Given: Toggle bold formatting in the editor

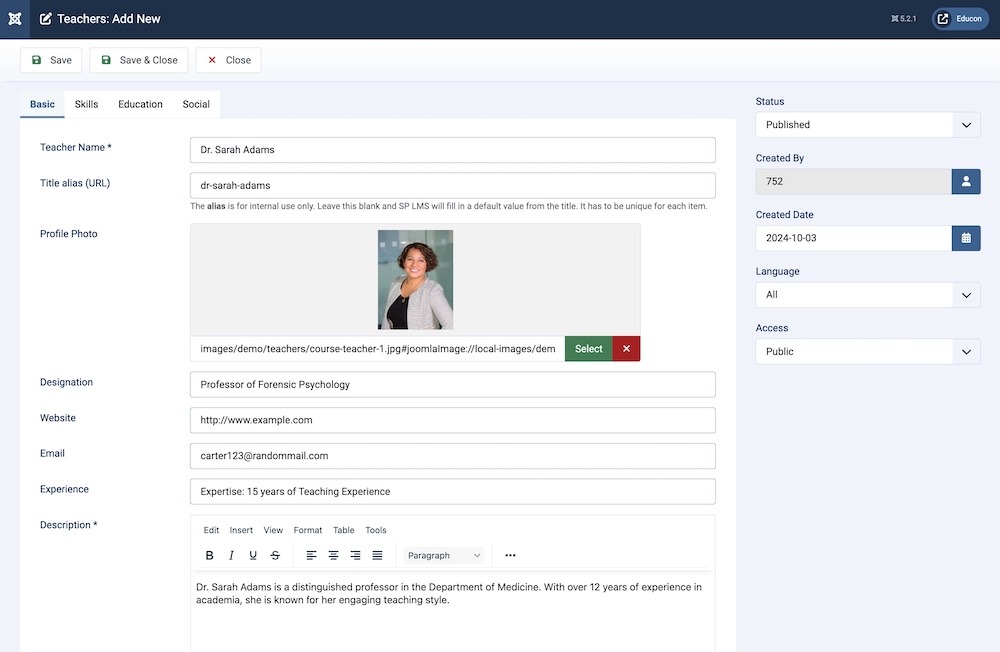Looking at the screenshot, I should click(x=209, y=555).
